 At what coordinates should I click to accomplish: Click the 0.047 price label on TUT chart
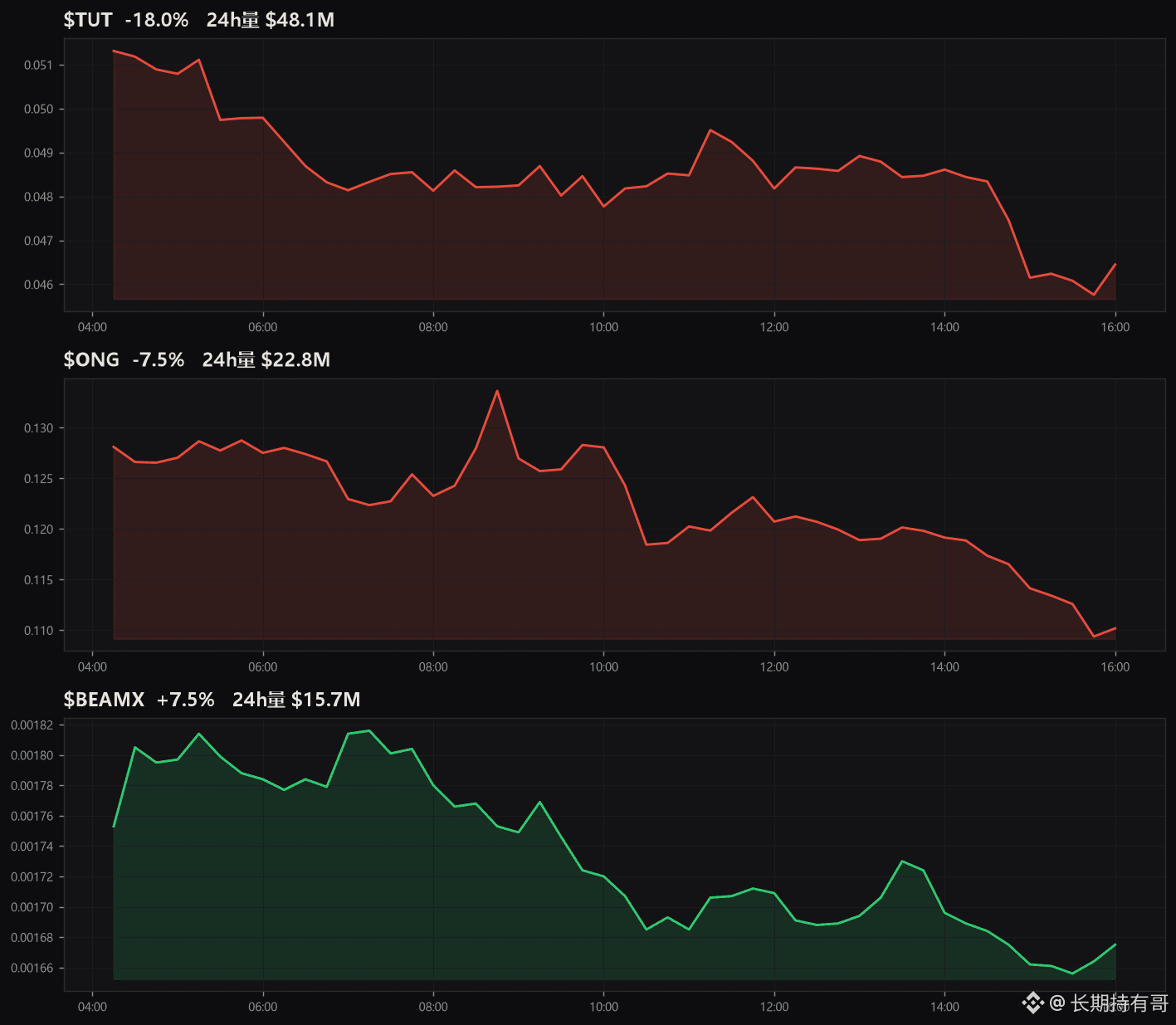[x=38, y=241]
